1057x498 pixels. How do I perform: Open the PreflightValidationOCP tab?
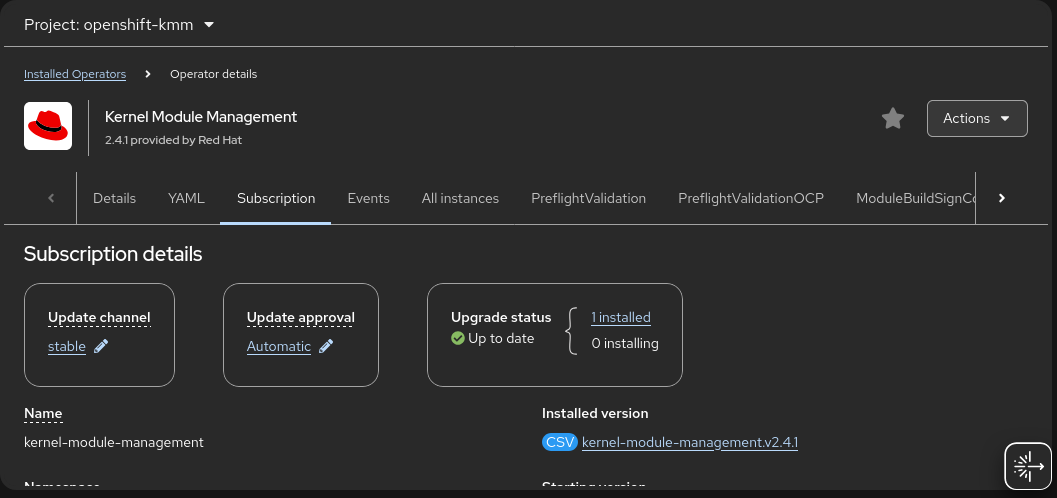point(750,198)
